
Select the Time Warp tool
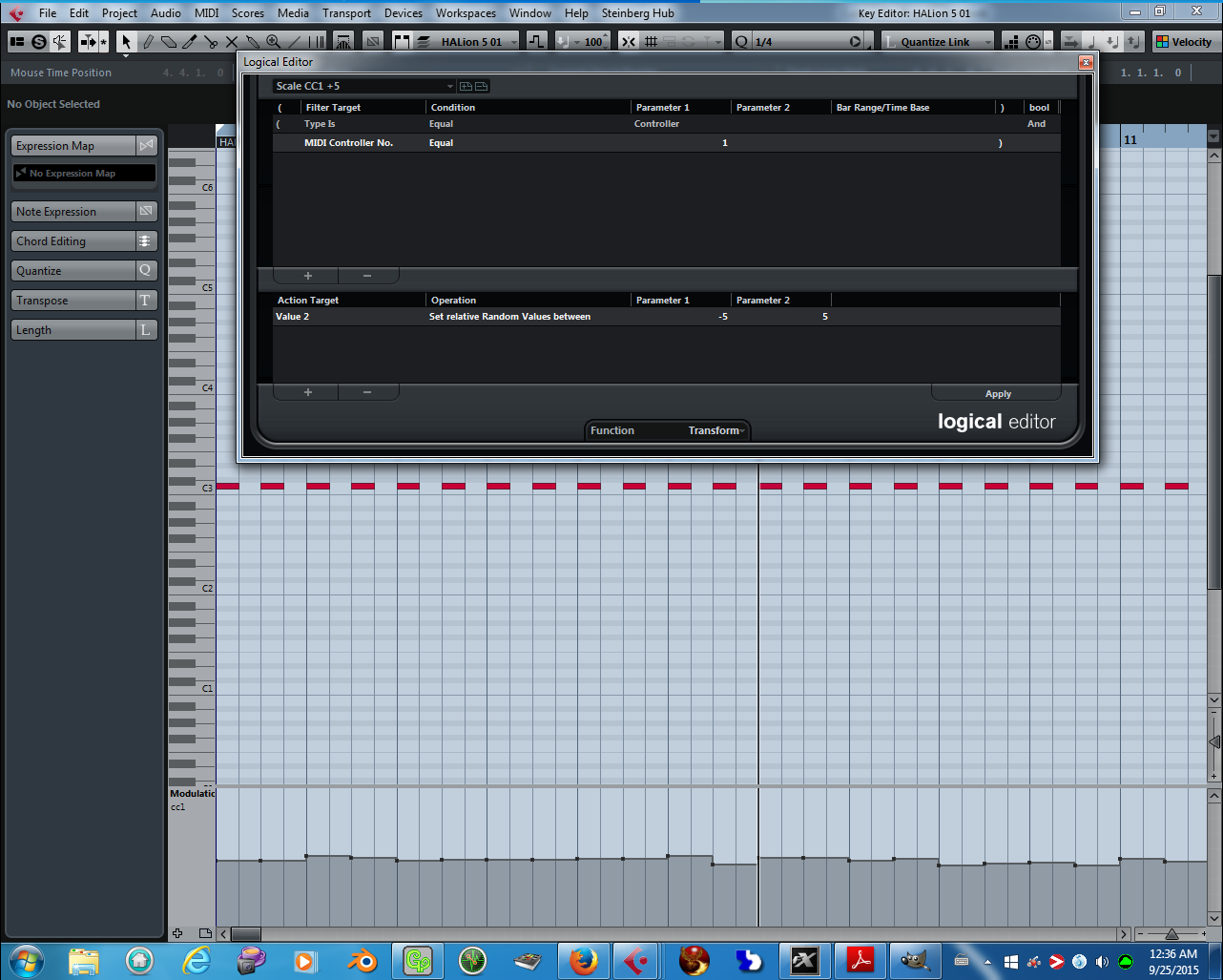316,42
